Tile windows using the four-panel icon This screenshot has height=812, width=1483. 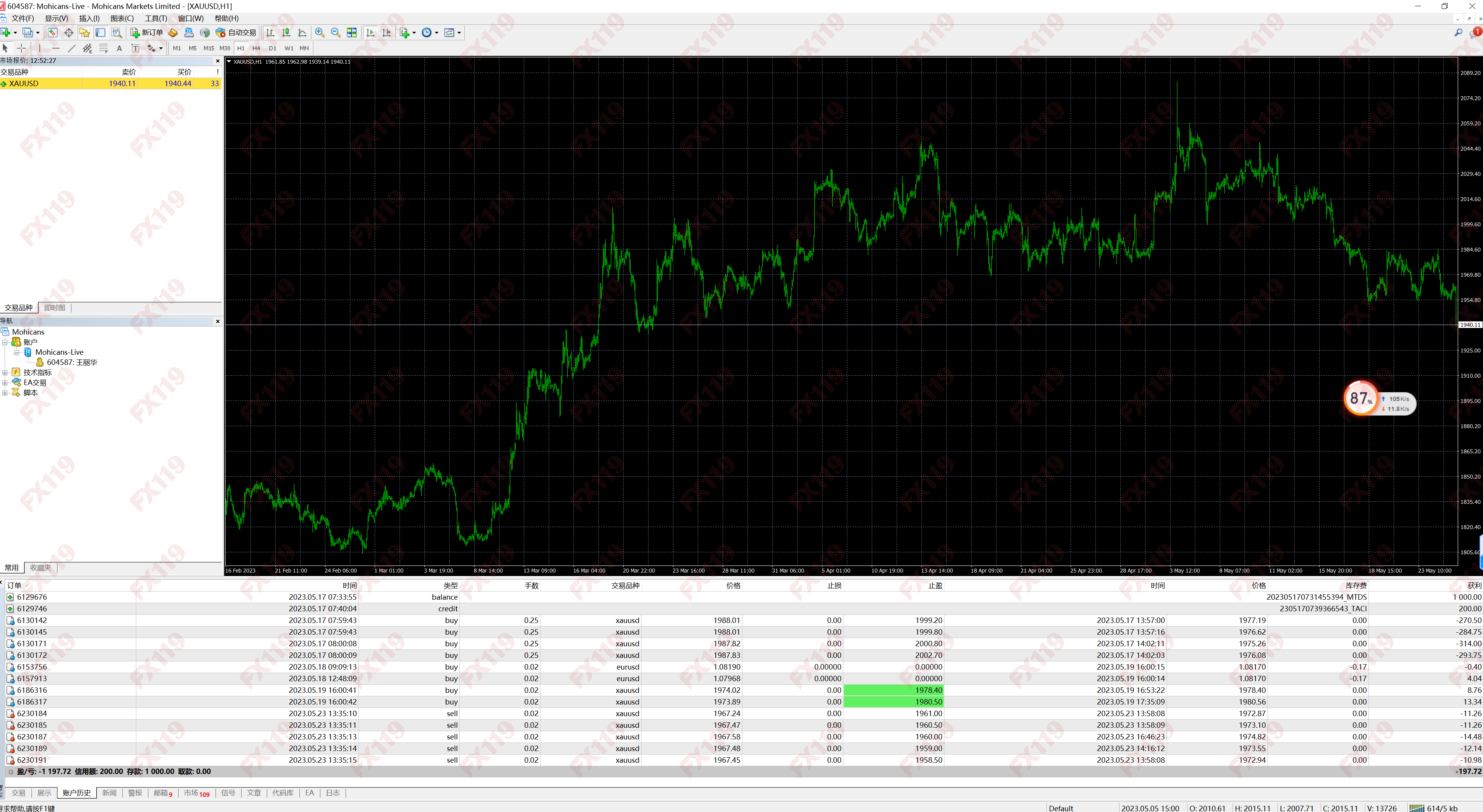352,33
